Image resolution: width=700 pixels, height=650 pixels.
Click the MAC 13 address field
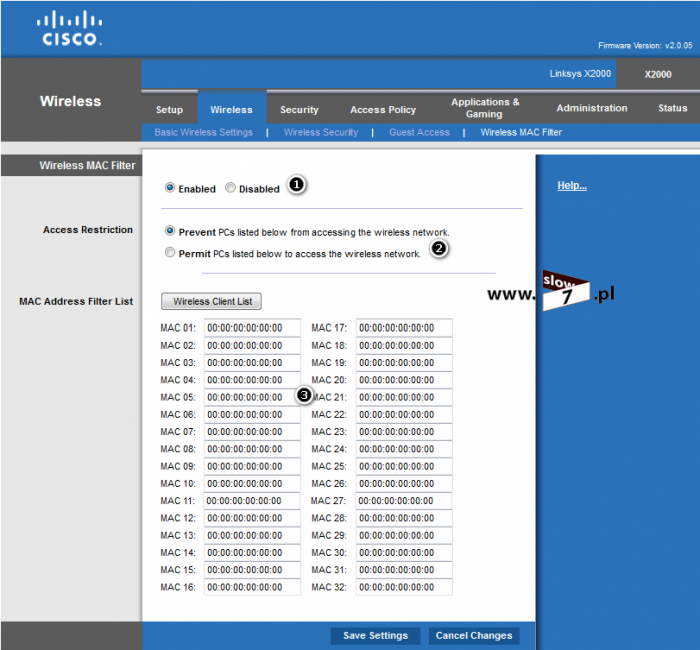[x=252, y=535]
